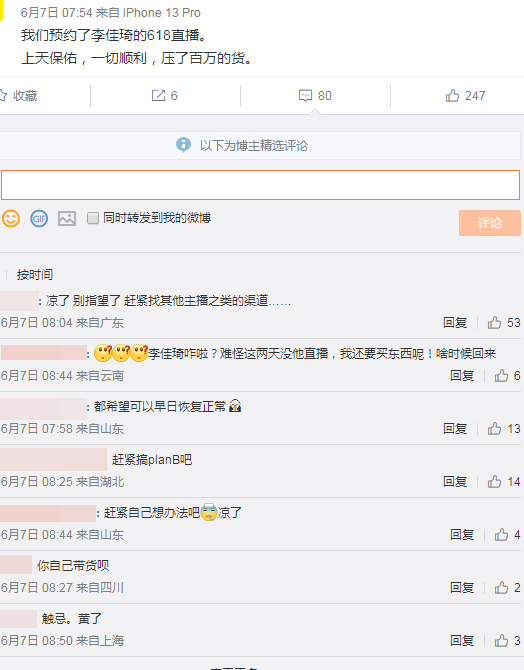Select the 按时间 sort tab
The image size is (524, 670).
(35, 274)
